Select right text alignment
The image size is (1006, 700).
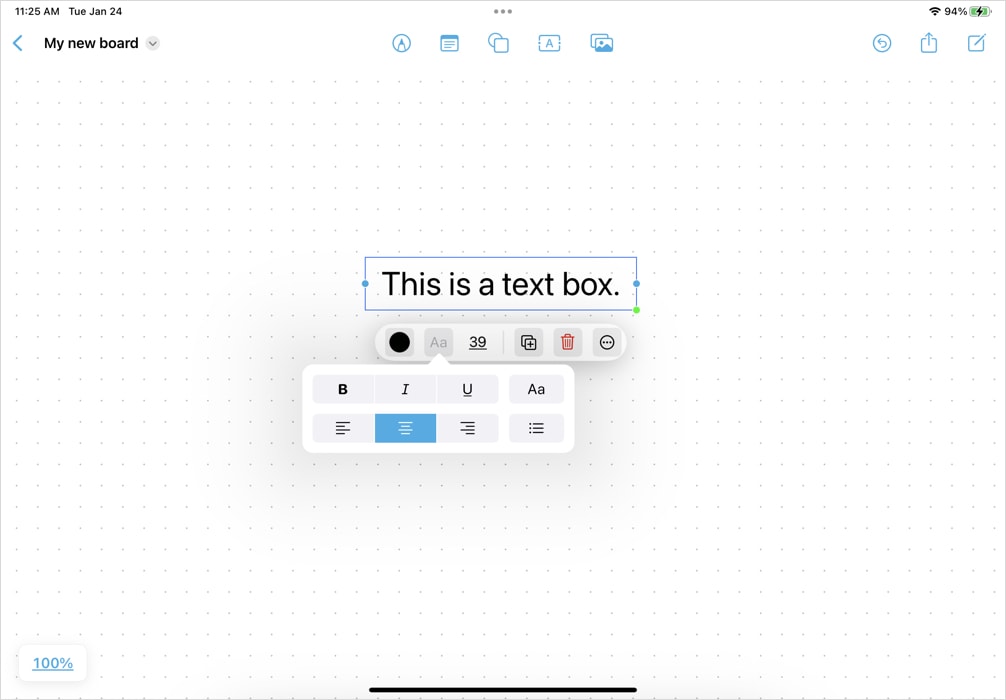point(467,428)
